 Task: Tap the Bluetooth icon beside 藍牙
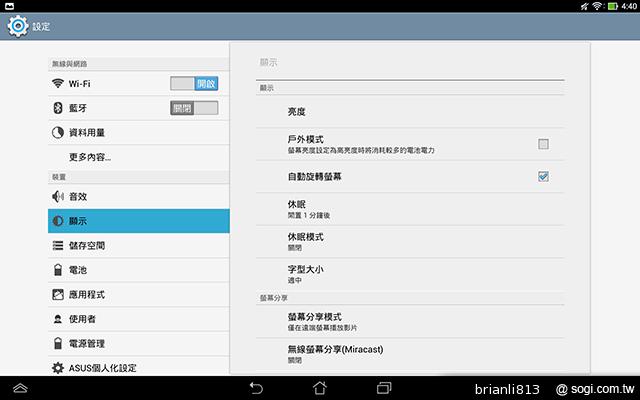tap(58, 108)
